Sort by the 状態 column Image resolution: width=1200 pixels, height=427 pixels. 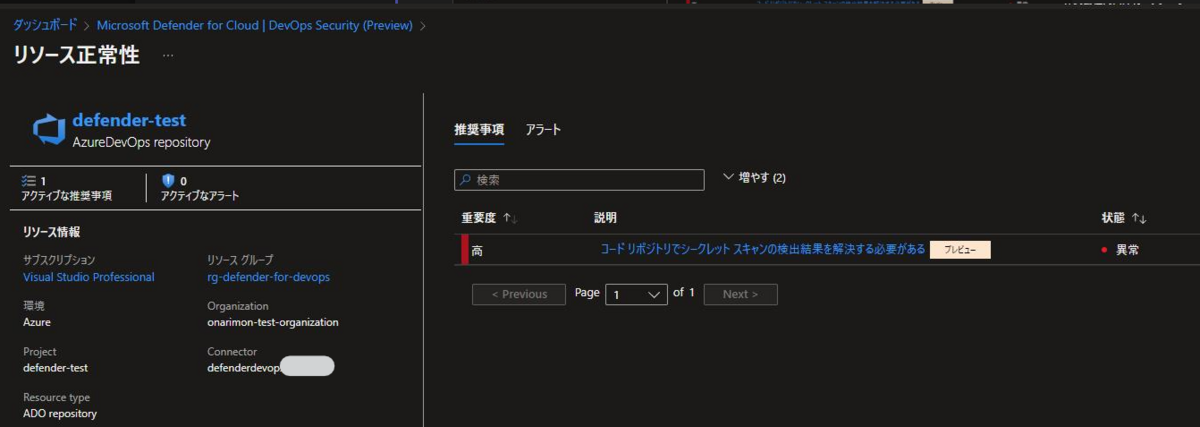coord(1123,218)
